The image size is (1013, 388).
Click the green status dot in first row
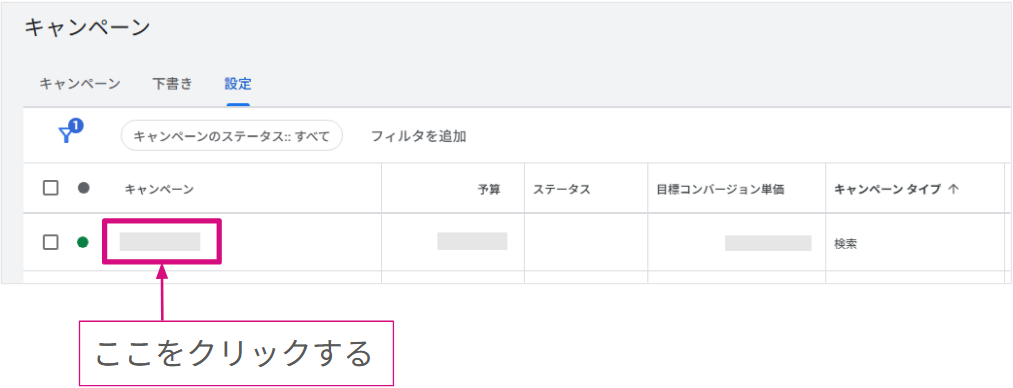click(83, 242)
